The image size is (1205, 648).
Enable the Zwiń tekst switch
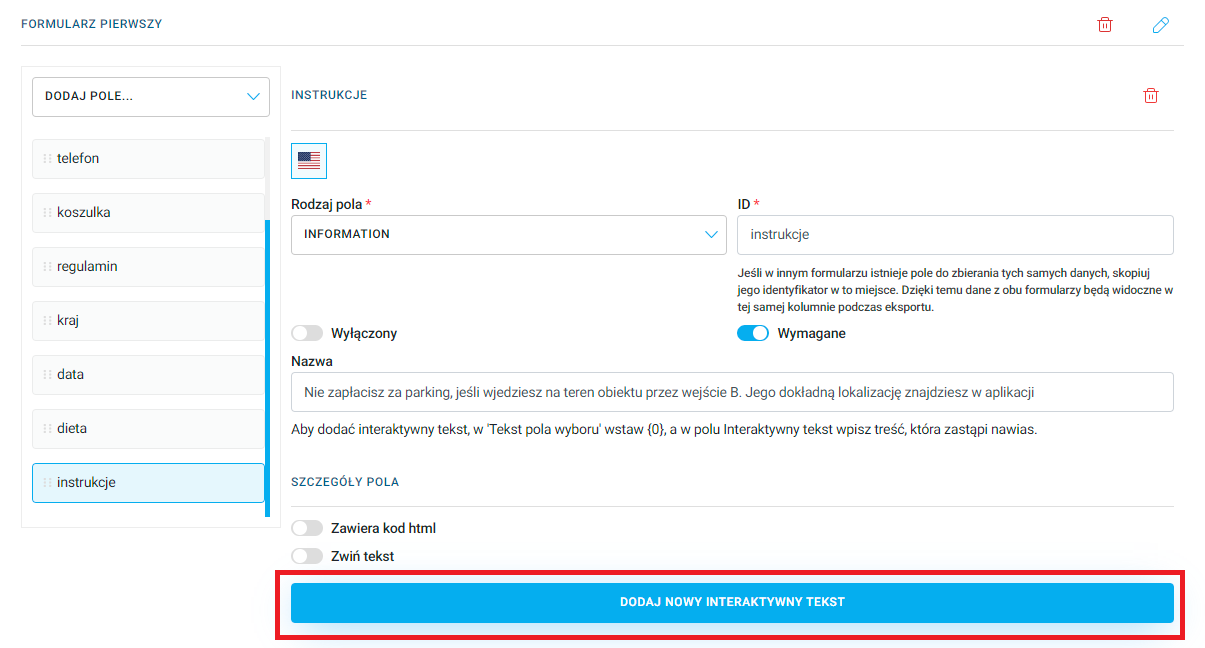[x=307, y=556]
